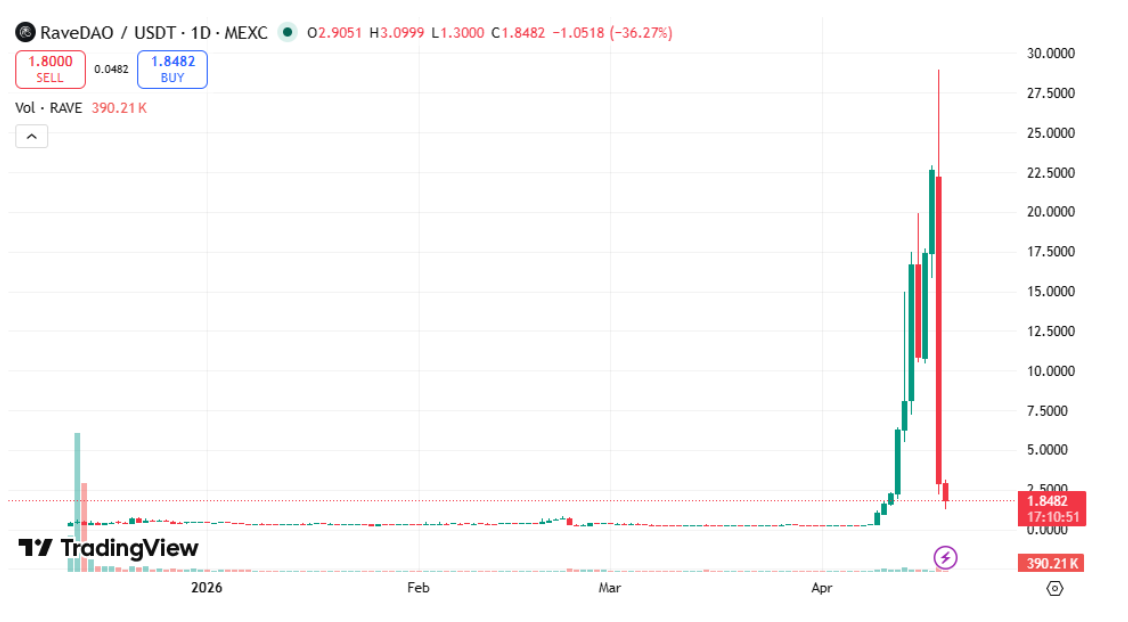
Task: Click the RaveDAO coin logo icon
Action: (25, 33)
